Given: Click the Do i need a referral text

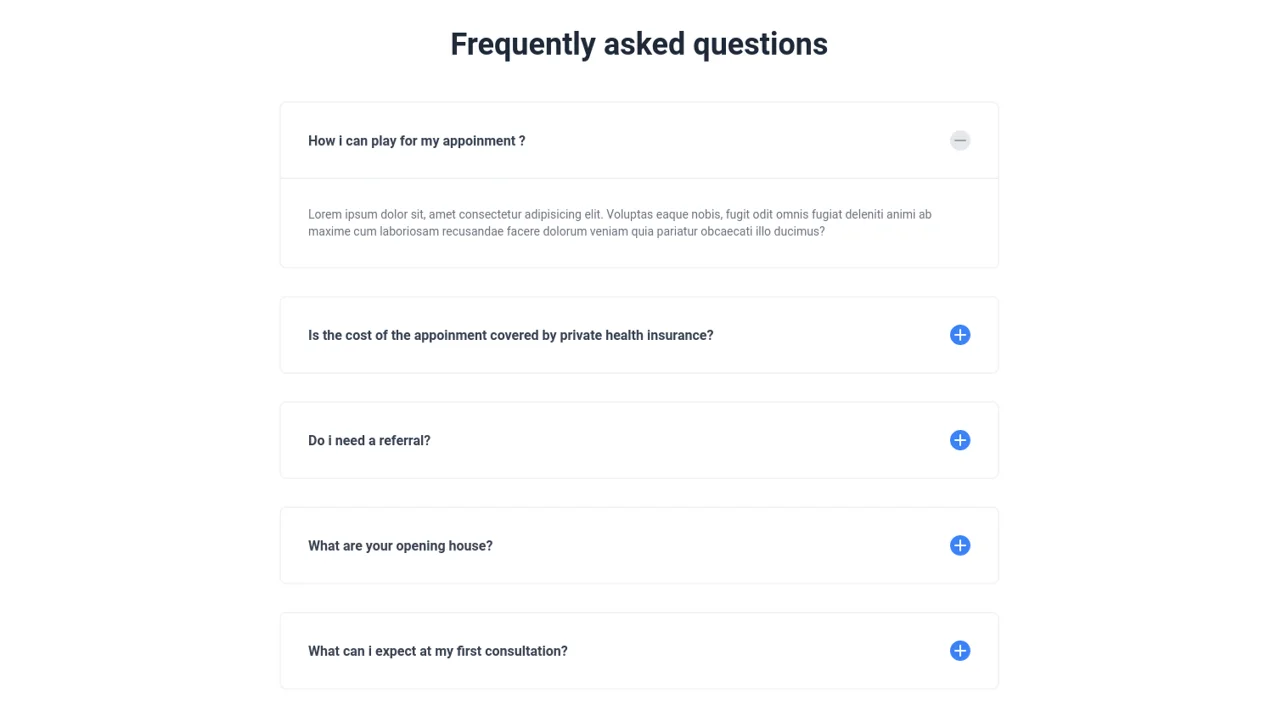Looking at the screenshot, I should pos(369,440).
